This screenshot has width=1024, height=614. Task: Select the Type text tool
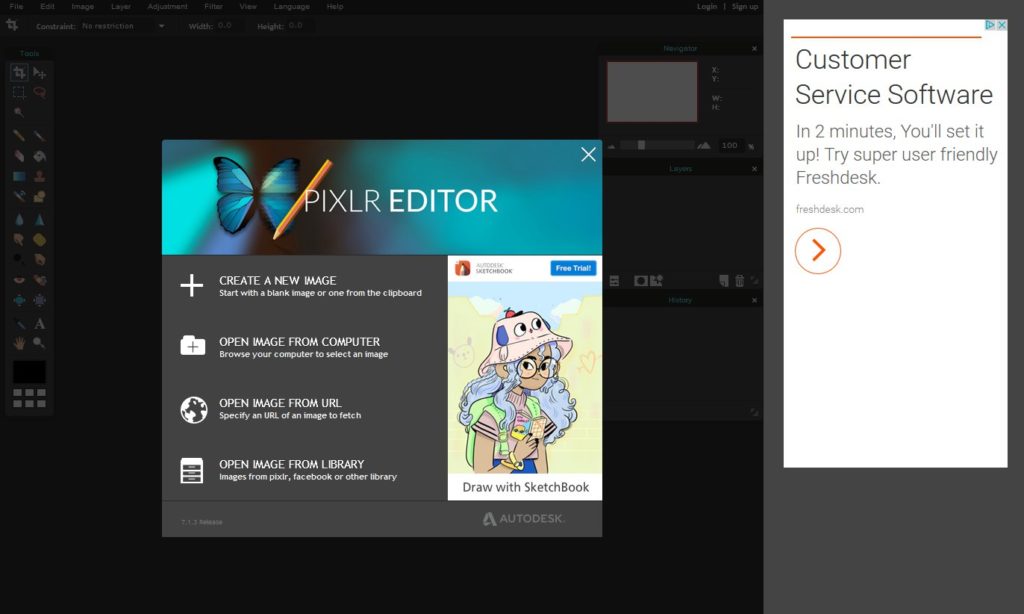pyautogui.click(x=39, y=323)
